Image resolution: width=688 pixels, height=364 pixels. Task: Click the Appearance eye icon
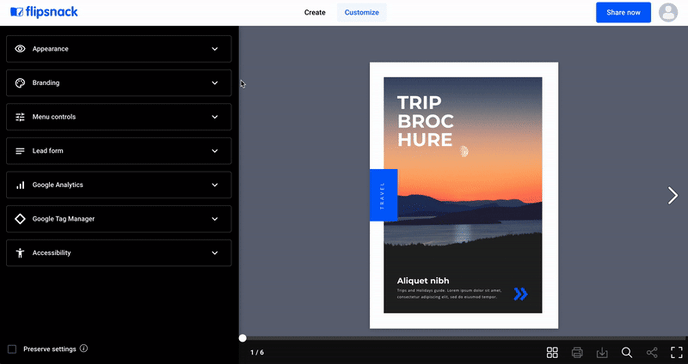tap(20, 49)
